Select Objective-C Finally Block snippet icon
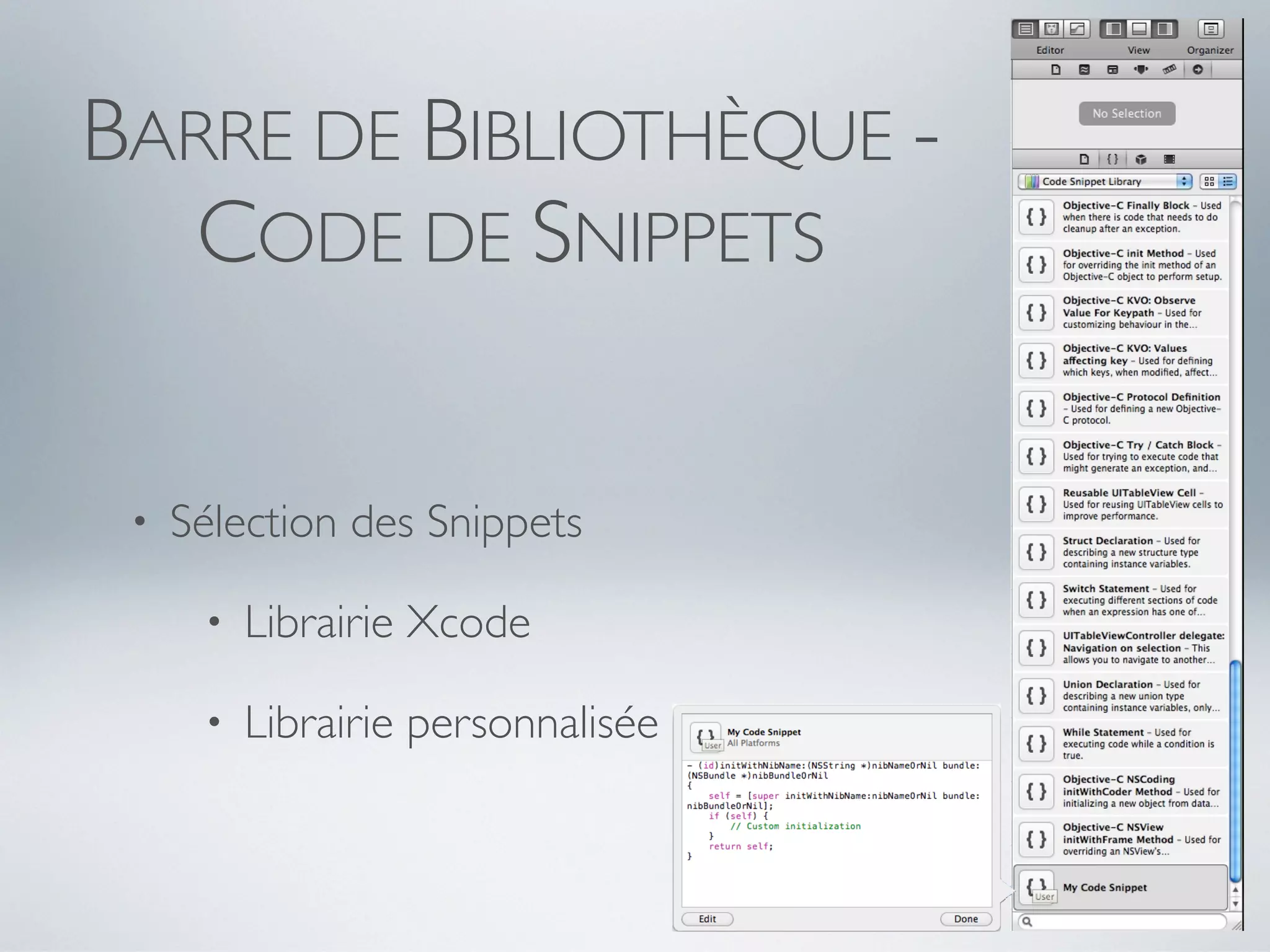The width and height of the screenshot is (1270, 952). pyautogui.click(x=1036, y=217)
